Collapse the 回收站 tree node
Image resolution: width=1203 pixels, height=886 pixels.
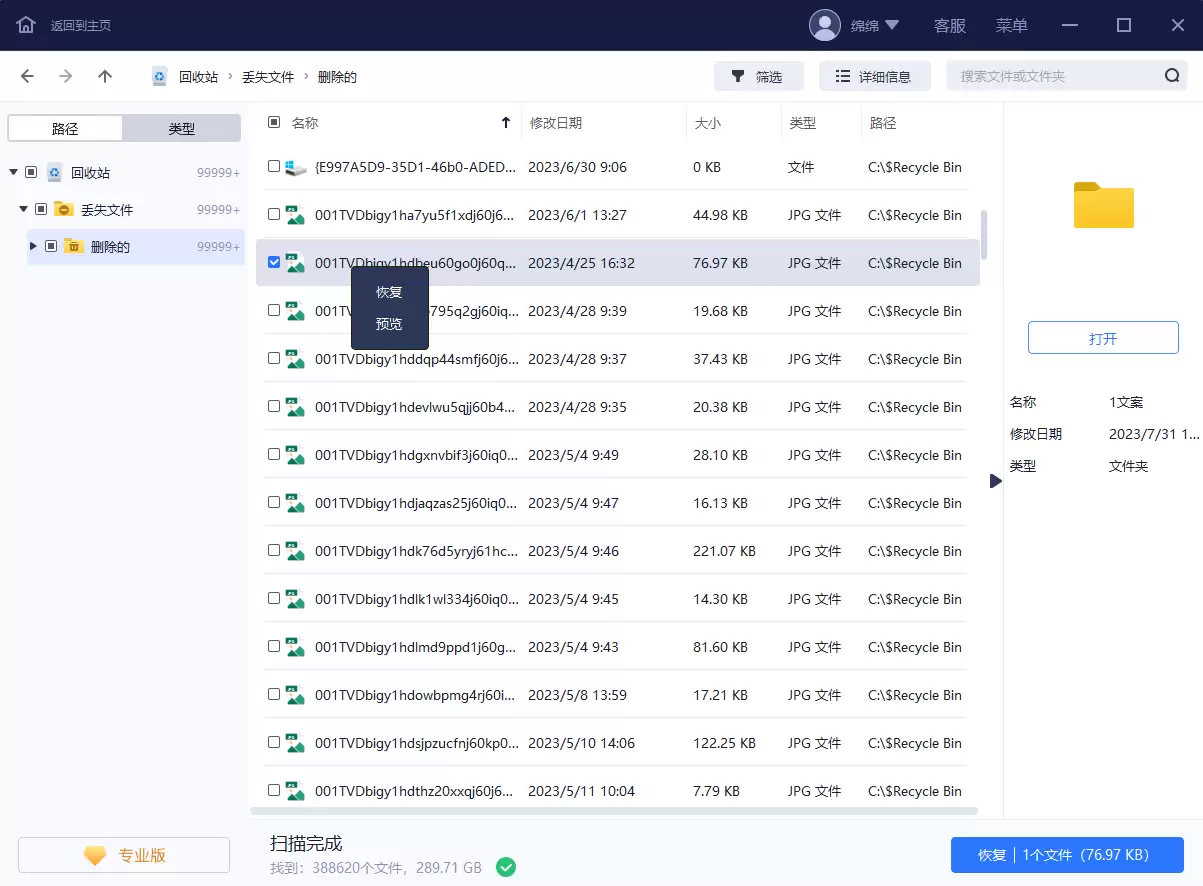pyautogui.click(x=13, y=172)
